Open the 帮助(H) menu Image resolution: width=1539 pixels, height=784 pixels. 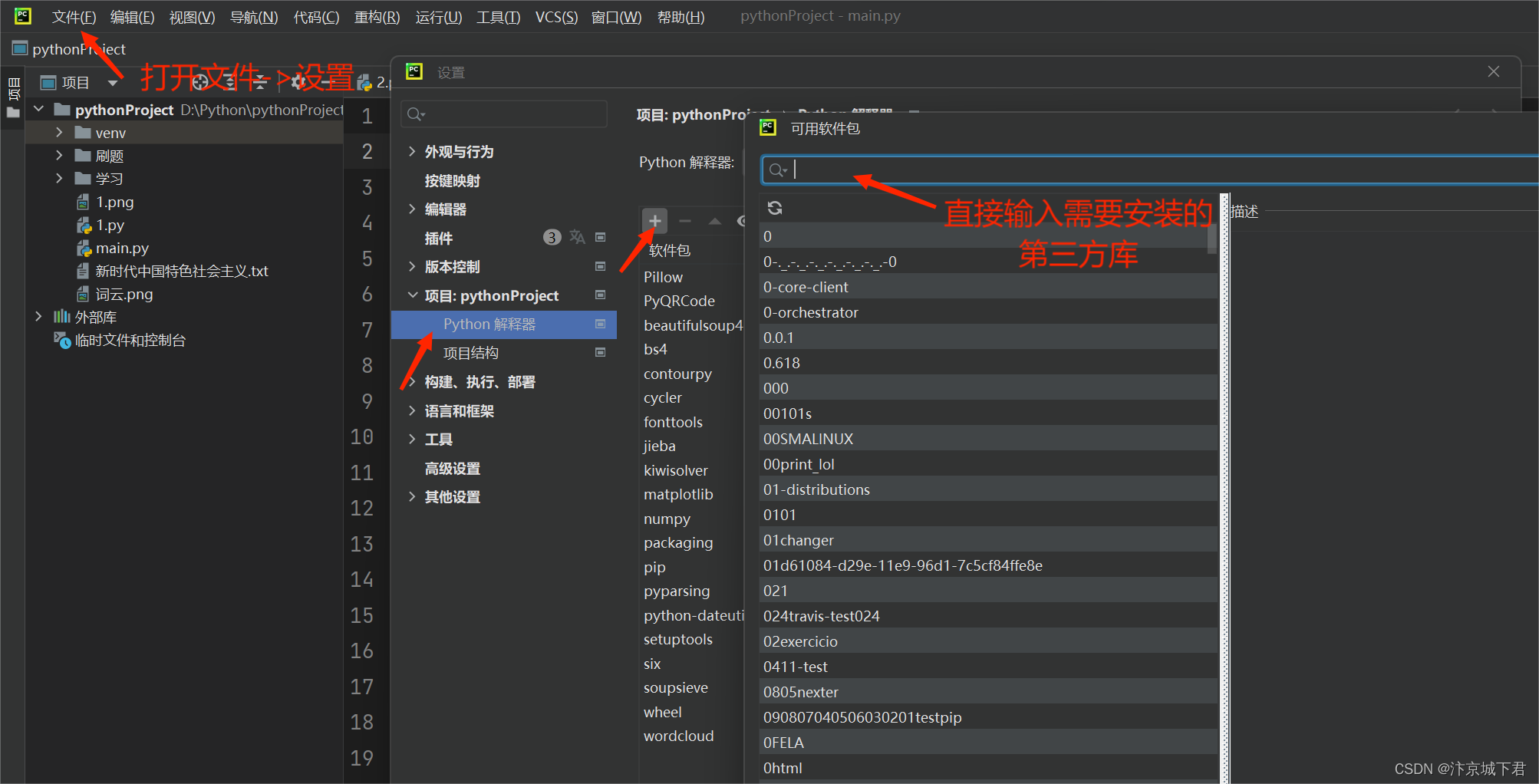[x=681, y=17]
